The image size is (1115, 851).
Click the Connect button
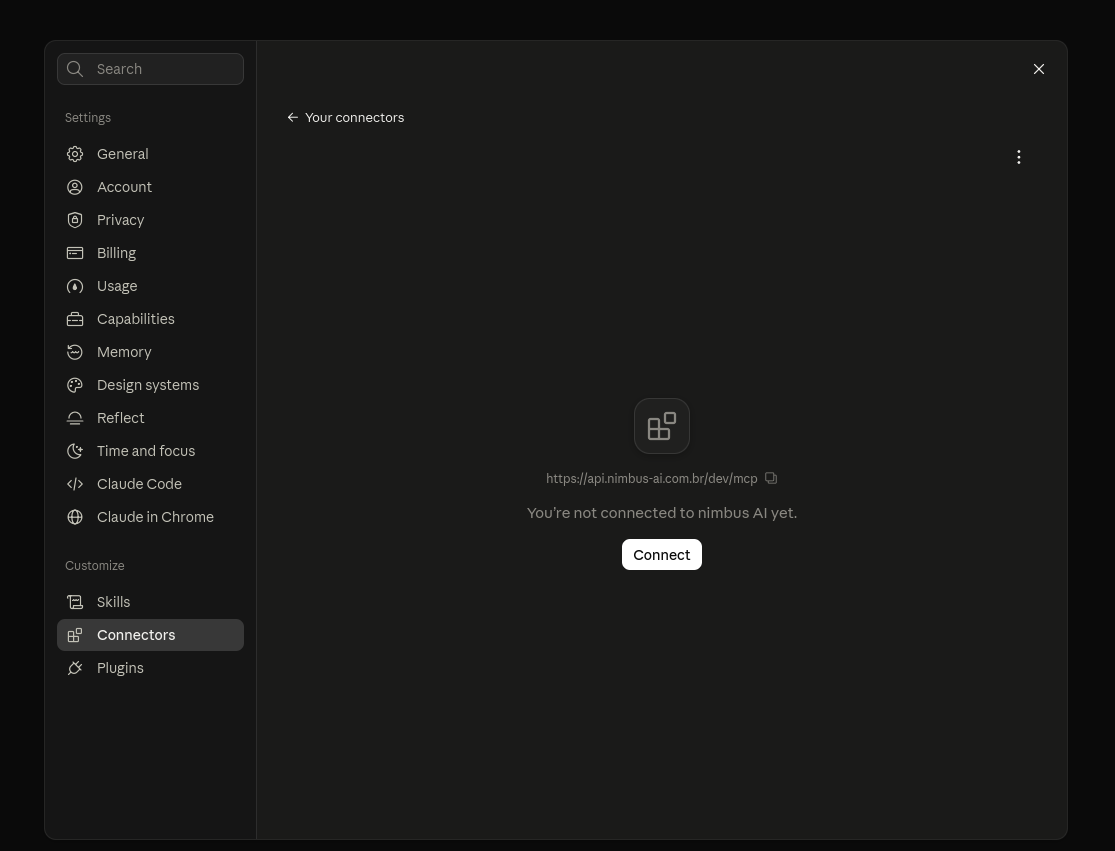pos(662,555)
